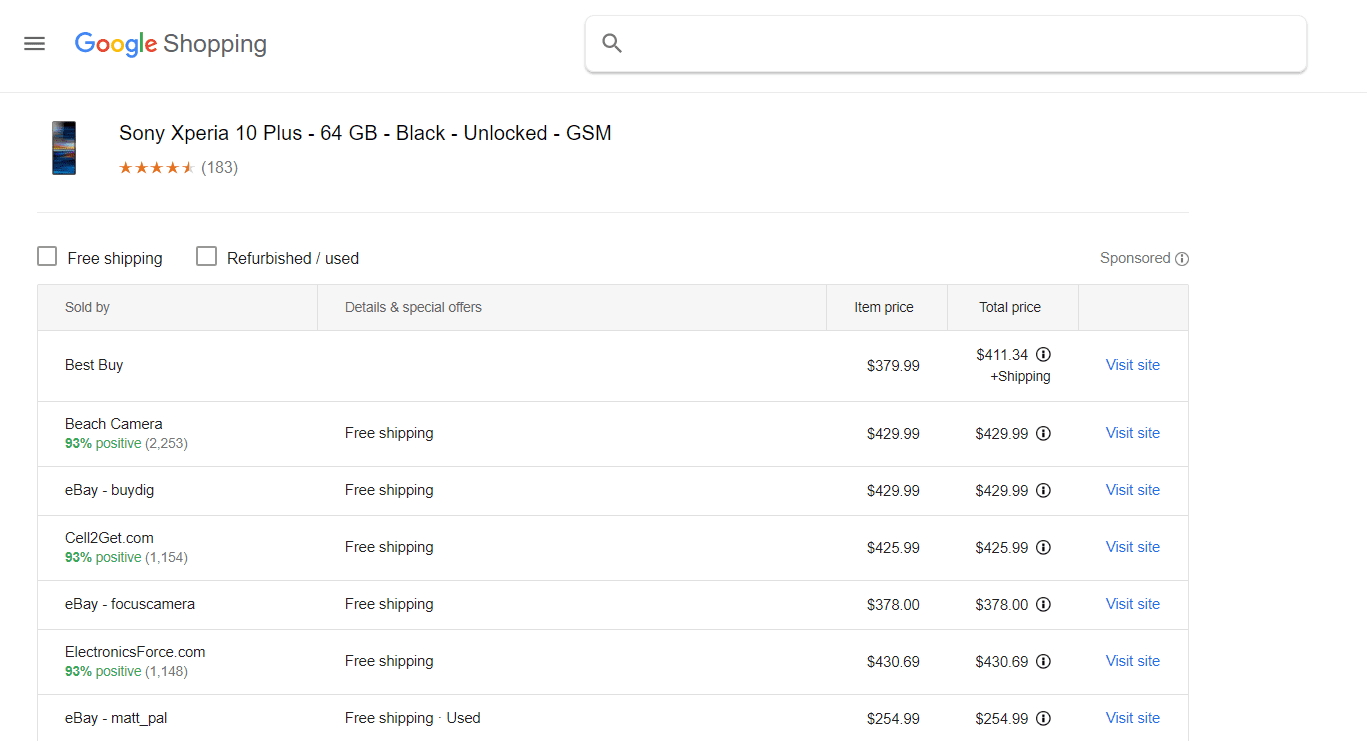Visit site for Cell2Get.com
The image size is (1367, 741).
(1133, 547)
